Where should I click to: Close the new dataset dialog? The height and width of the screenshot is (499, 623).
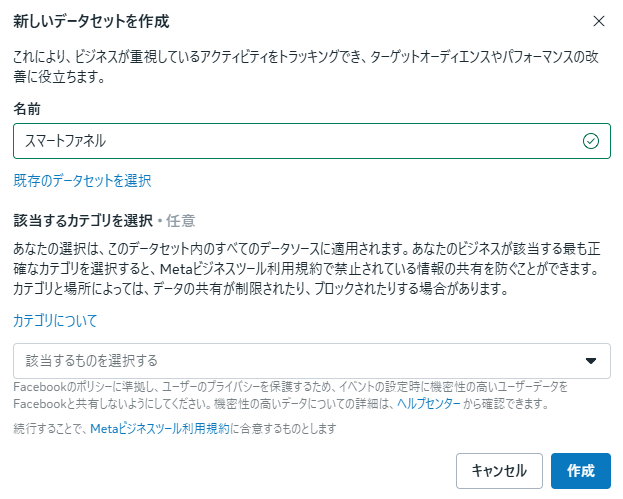click(599, 21)
